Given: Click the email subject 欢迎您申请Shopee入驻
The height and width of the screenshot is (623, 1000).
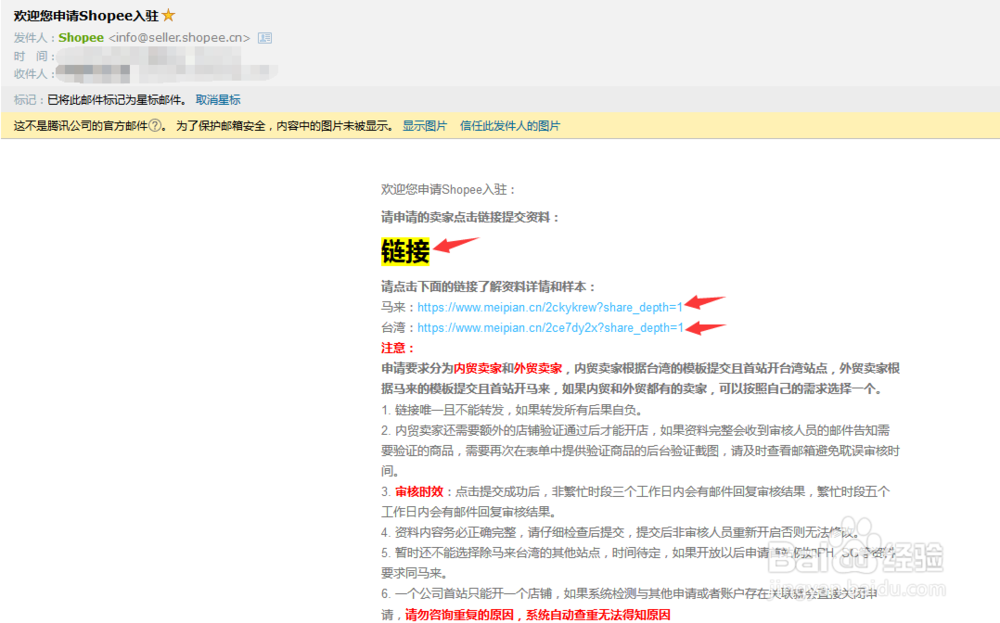Looking at the screenshot, I should (x=86, y=15).
